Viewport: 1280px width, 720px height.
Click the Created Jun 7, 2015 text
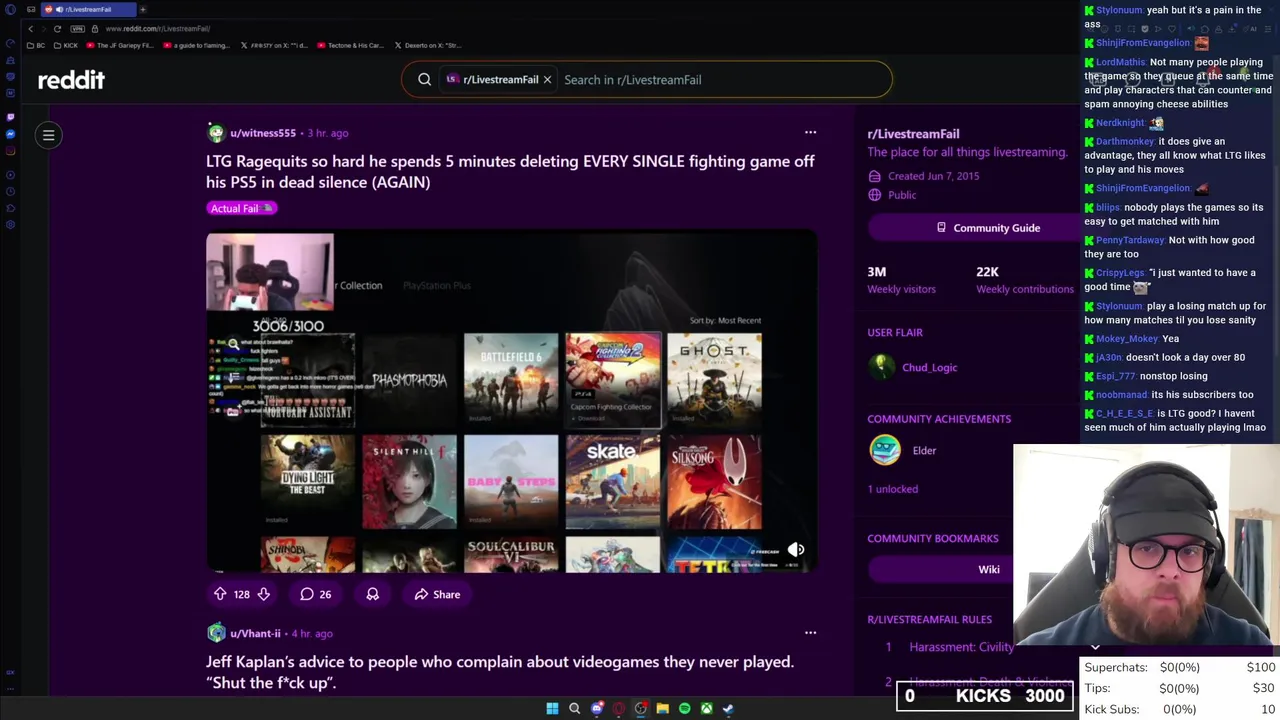point(933,176)
